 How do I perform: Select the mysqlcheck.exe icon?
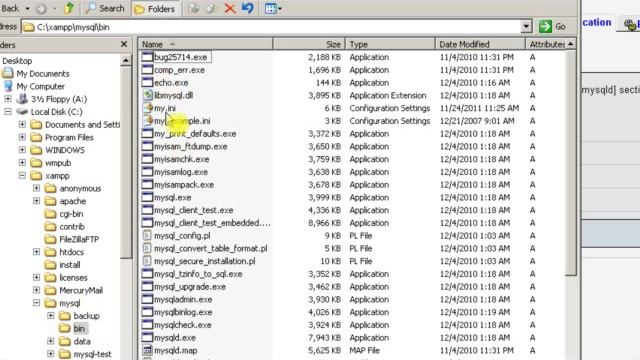tap(147, 324)
